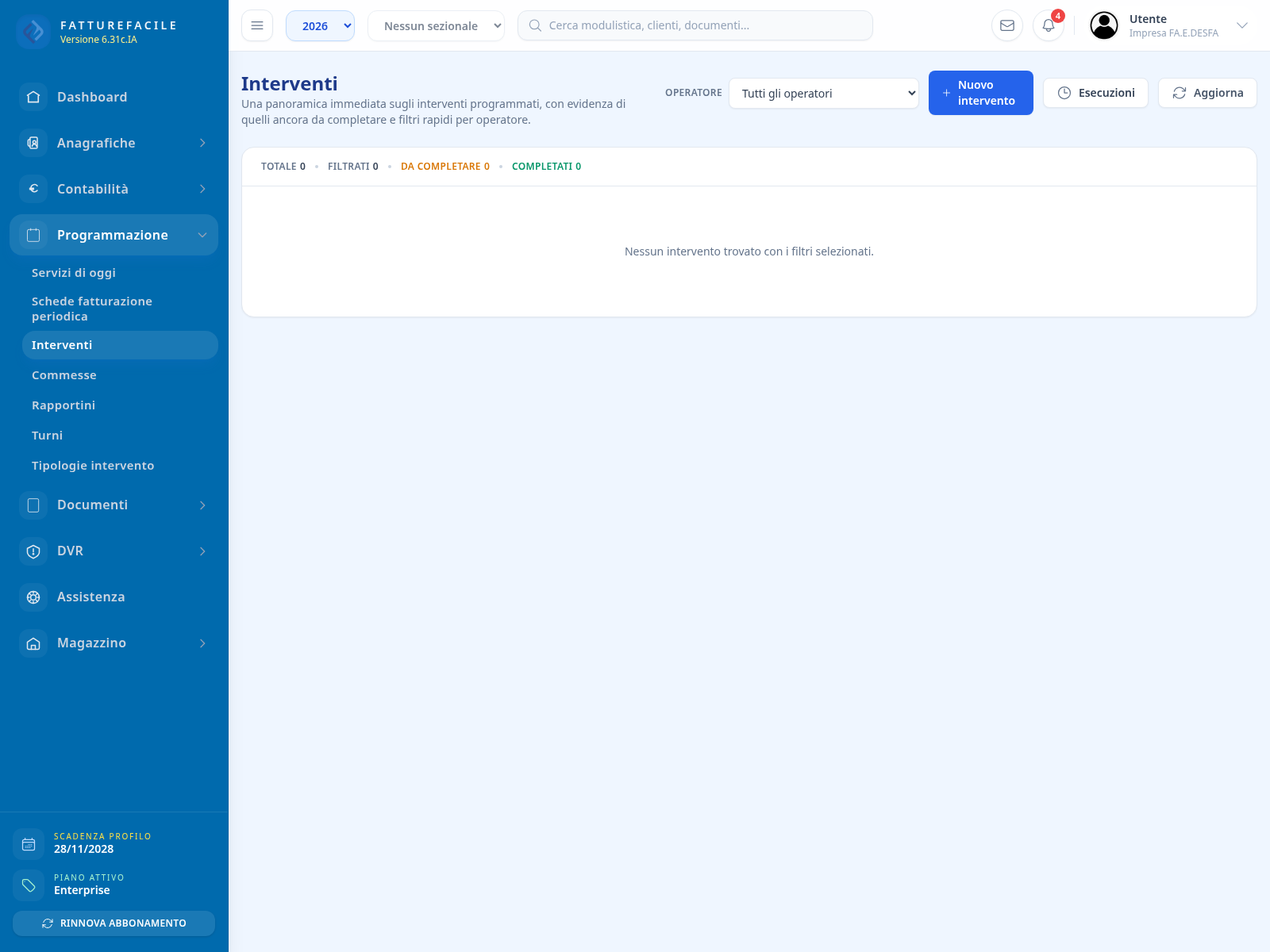
Task: Click the Enterprise plan label
Action: click(82, 890)
